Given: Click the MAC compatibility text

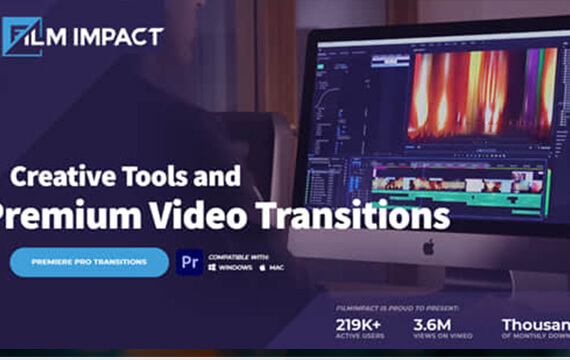Looking at the screenshot, I should coord(277,268).
